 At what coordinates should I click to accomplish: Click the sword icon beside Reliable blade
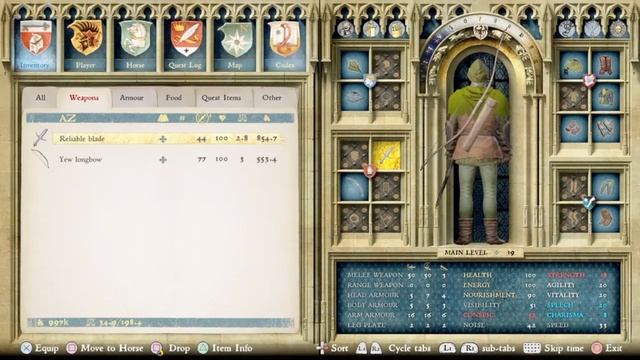click(41, 138)
